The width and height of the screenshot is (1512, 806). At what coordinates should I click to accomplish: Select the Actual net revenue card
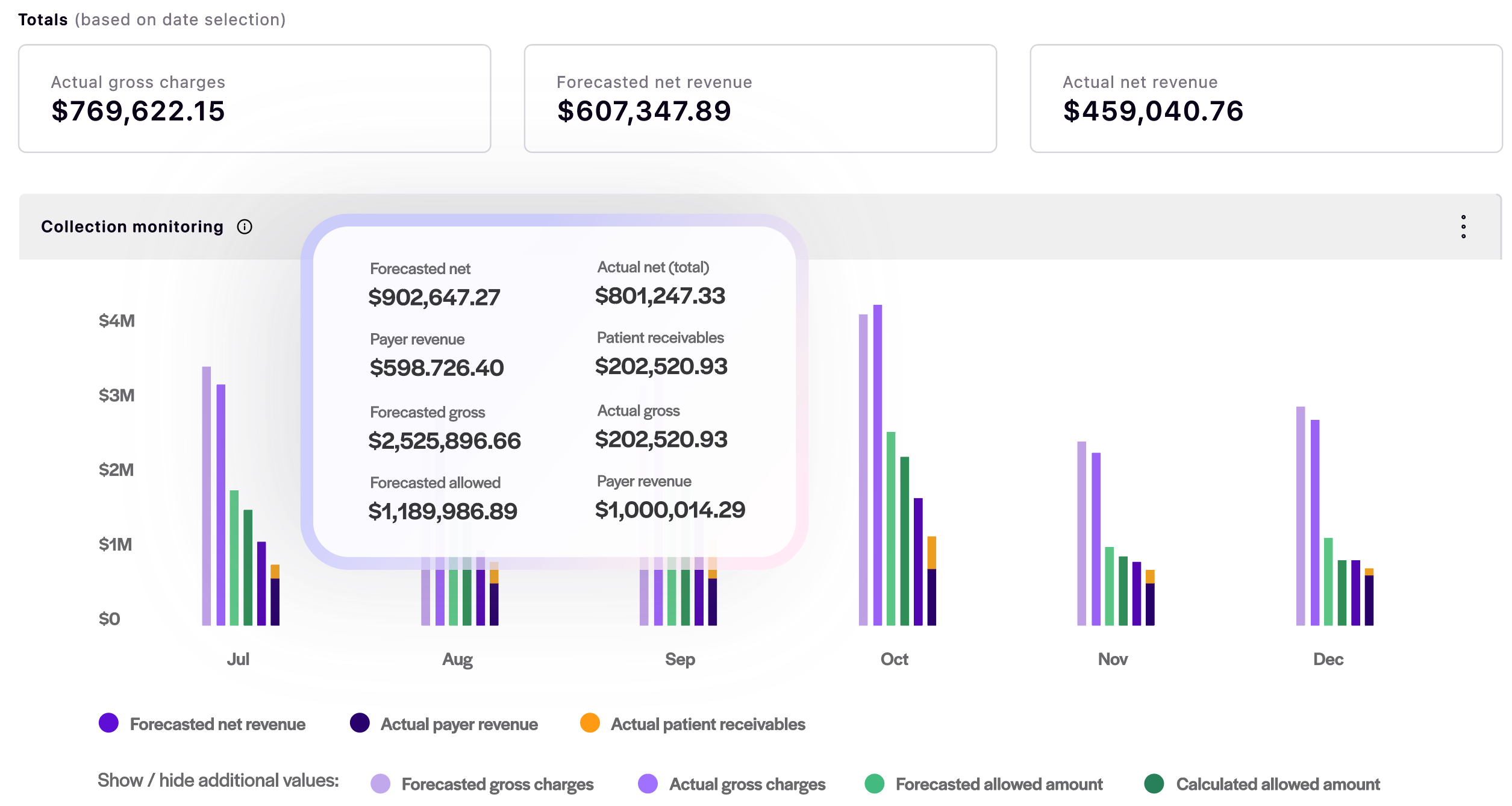click(1266, 98)
